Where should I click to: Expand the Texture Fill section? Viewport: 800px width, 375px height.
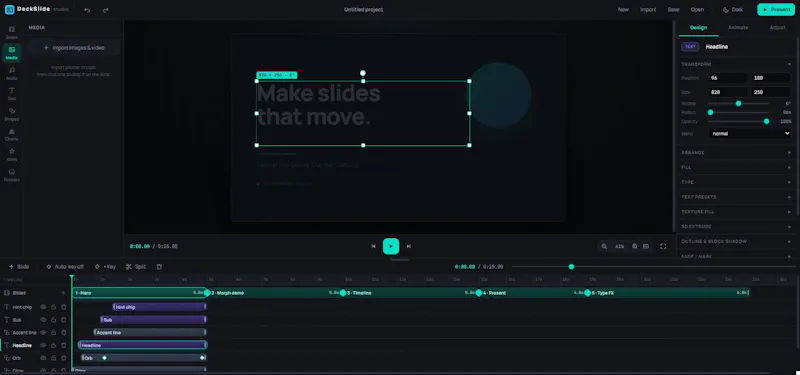click(x=736, y=212)
